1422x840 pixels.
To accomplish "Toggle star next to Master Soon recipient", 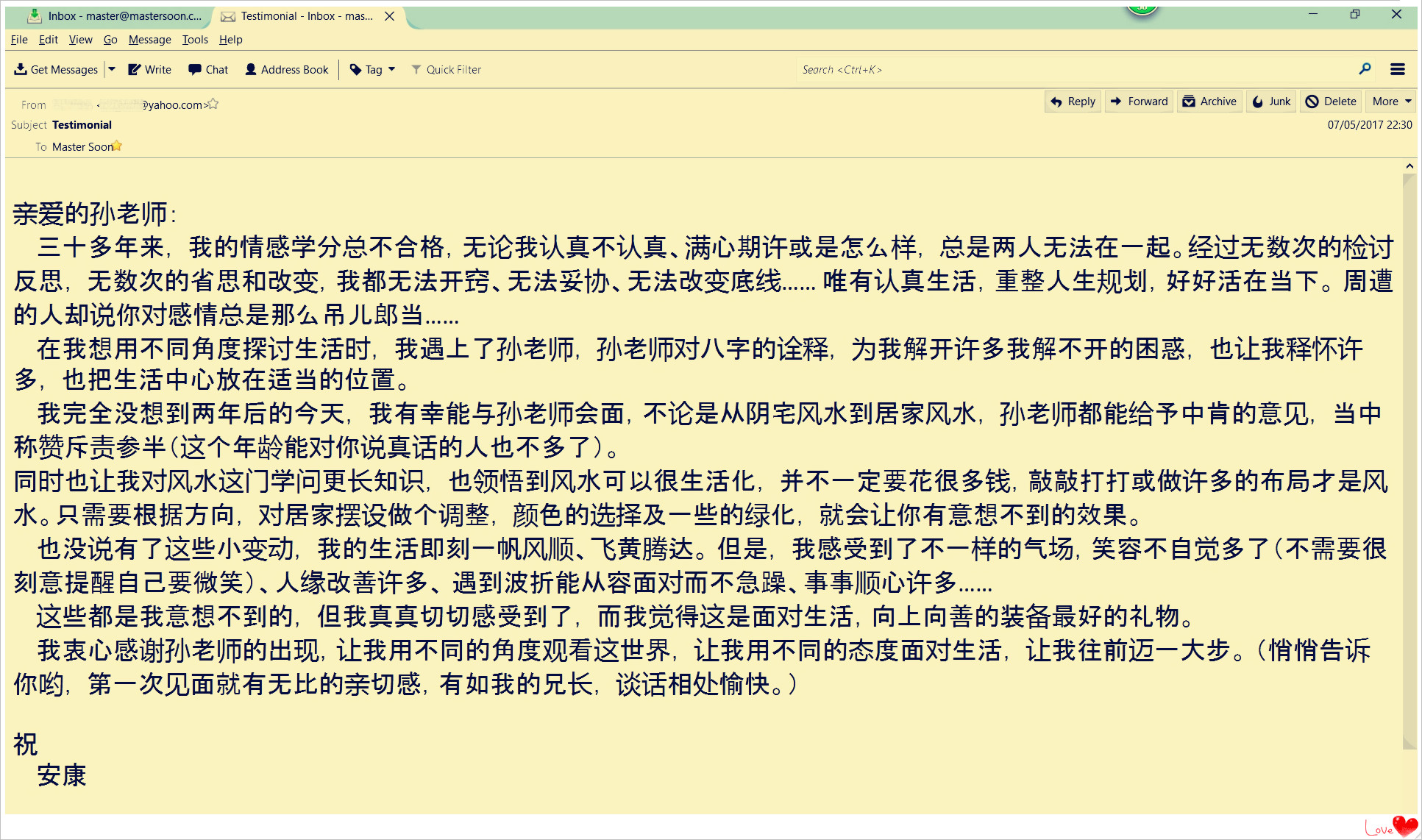I will coord(117,146).
